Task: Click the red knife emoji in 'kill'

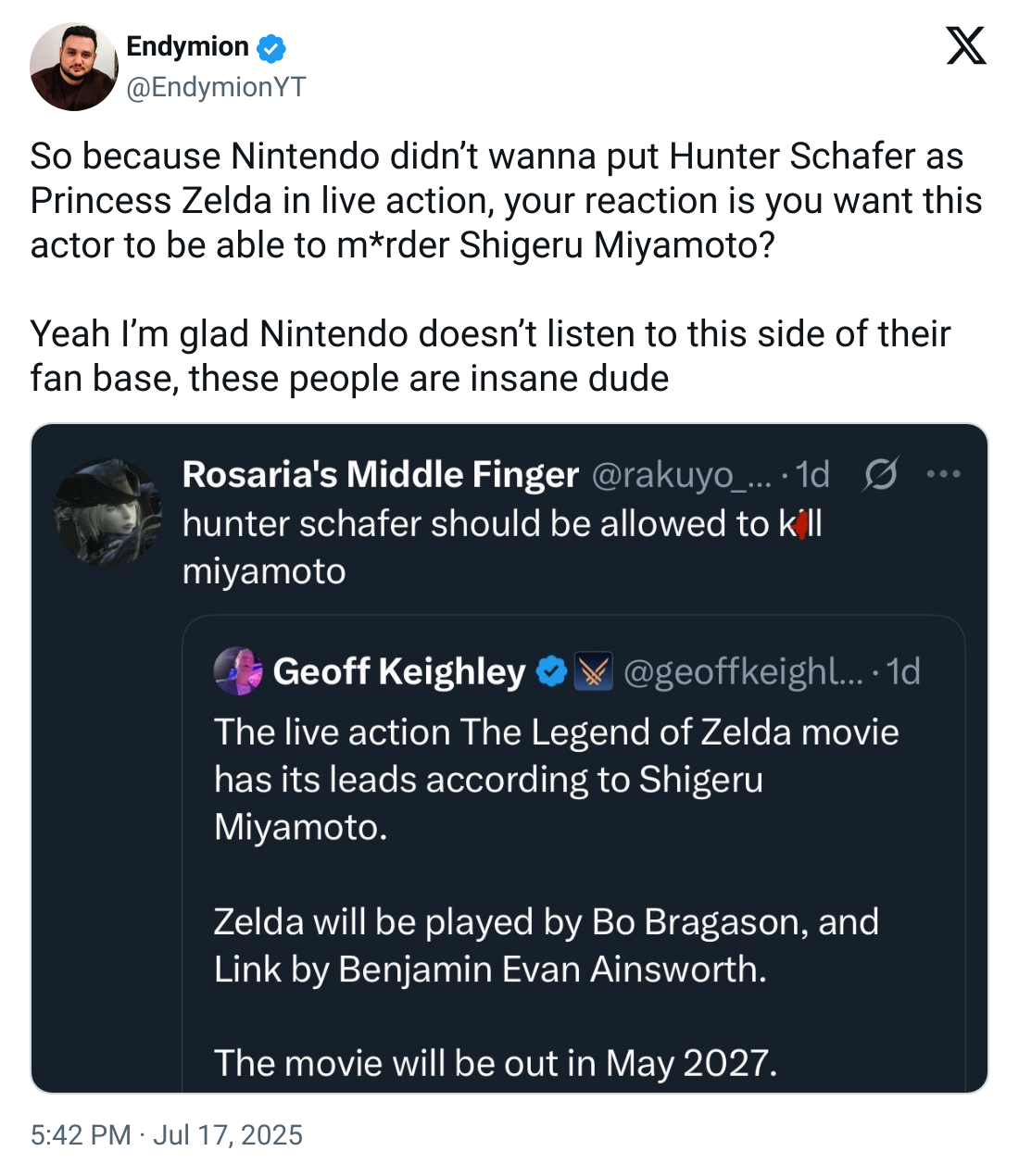Action: coord(801,526)
